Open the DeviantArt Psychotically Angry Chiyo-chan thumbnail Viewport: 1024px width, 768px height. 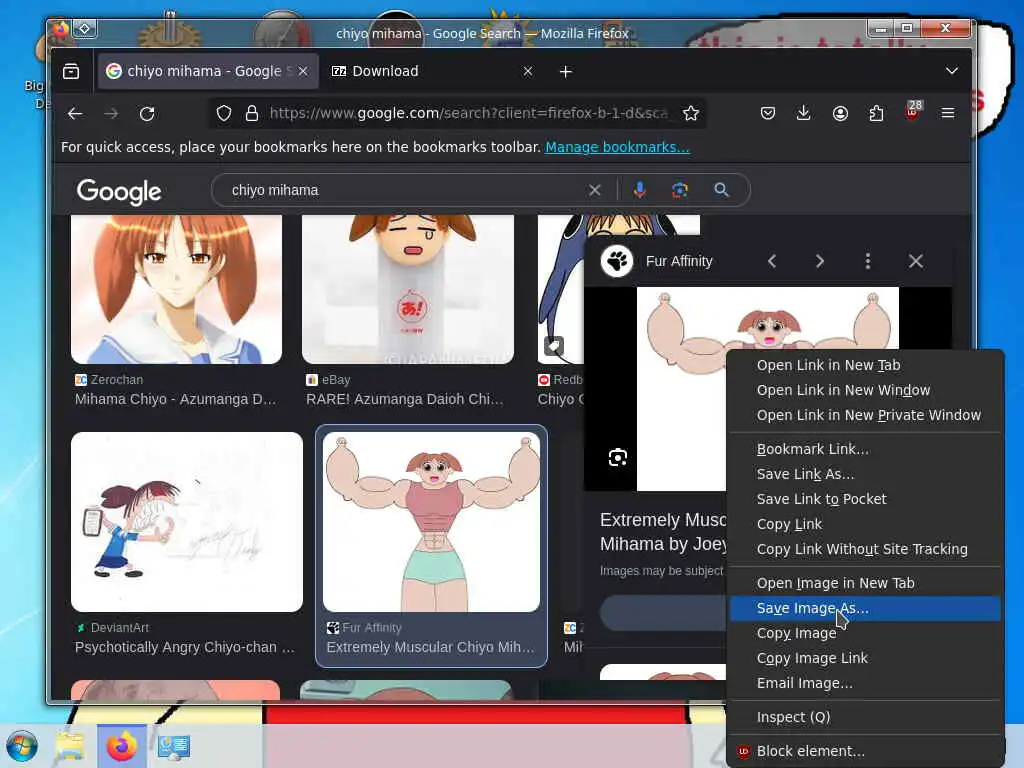(187, 522)
